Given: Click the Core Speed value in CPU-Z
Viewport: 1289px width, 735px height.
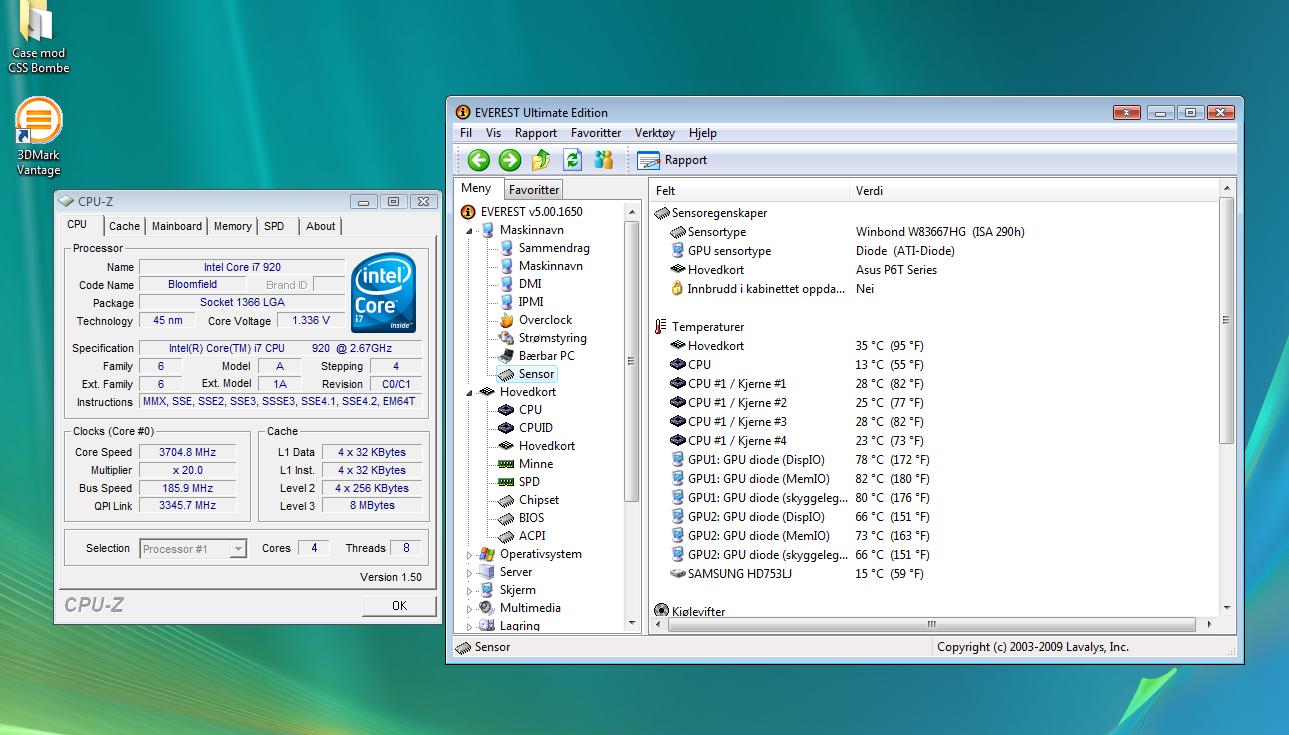Looking at the screenshot, I should [x=187, y=452].
